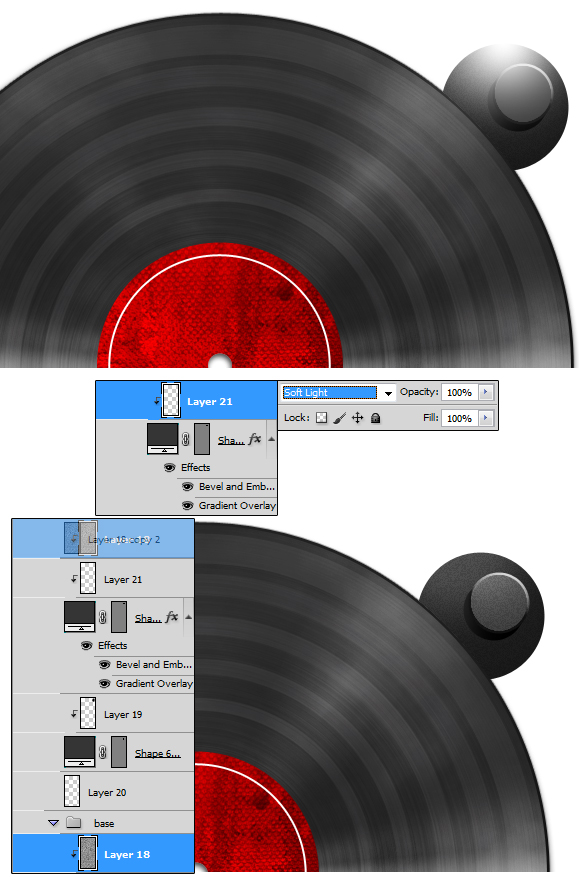Open the Opacity slider arrow
This screenshot has width=579, height=881.
486,392
